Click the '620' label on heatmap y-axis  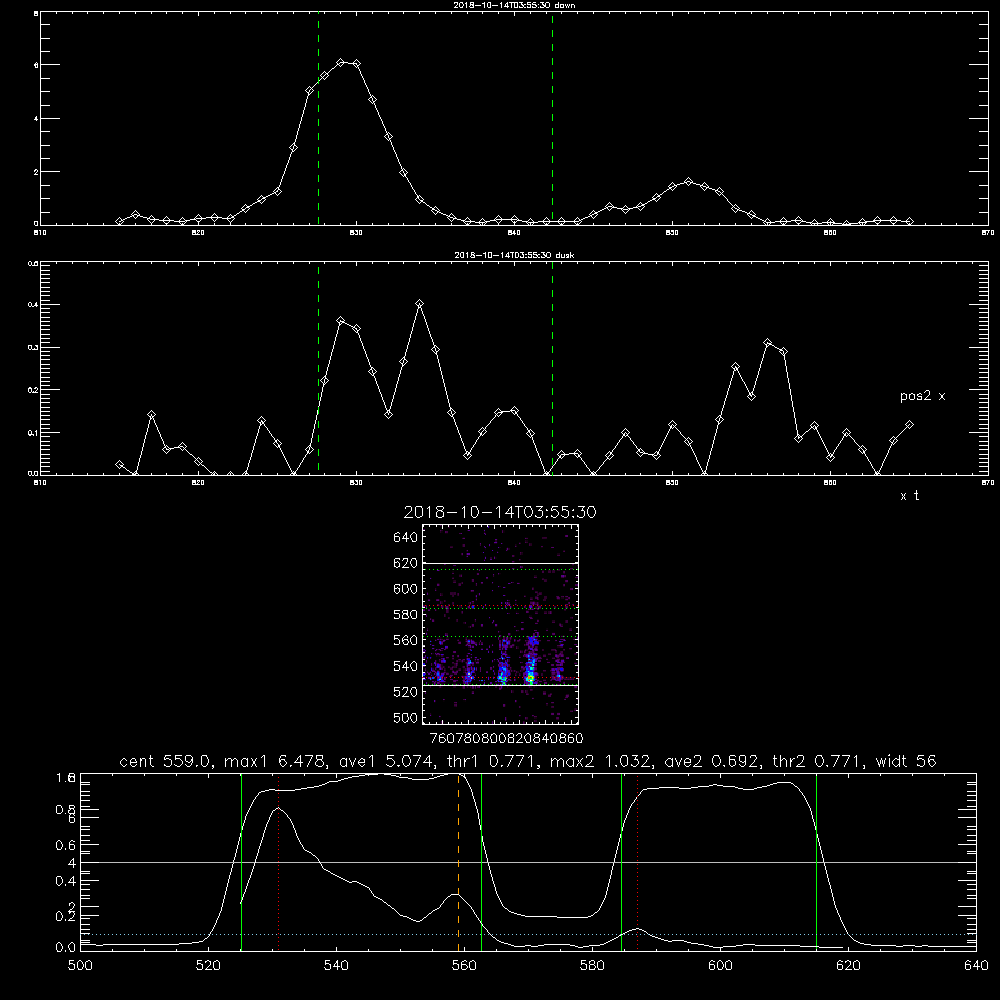[405, 563]
